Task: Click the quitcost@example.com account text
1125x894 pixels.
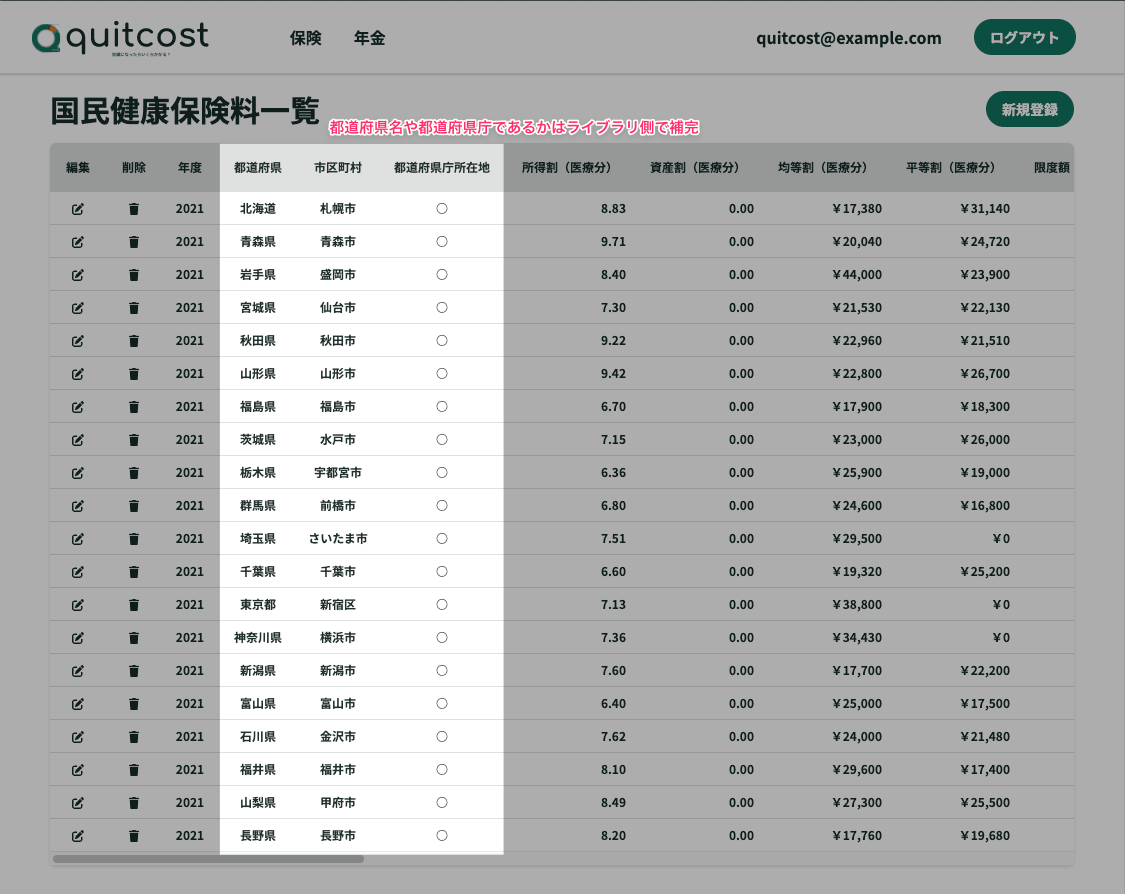Action: tap(849, 38)
